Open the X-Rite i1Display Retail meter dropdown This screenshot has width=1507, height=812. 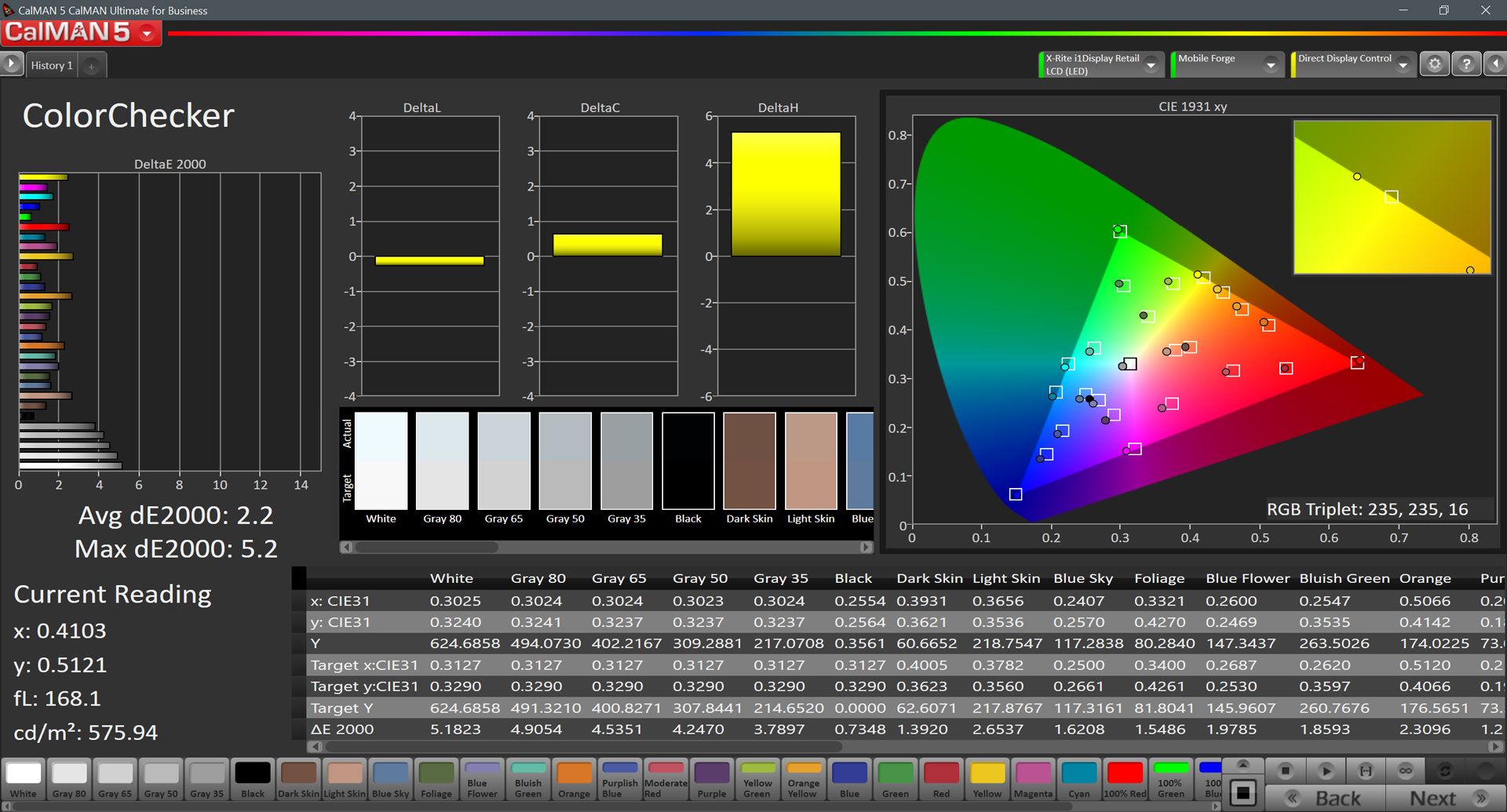click(1151, 65)
